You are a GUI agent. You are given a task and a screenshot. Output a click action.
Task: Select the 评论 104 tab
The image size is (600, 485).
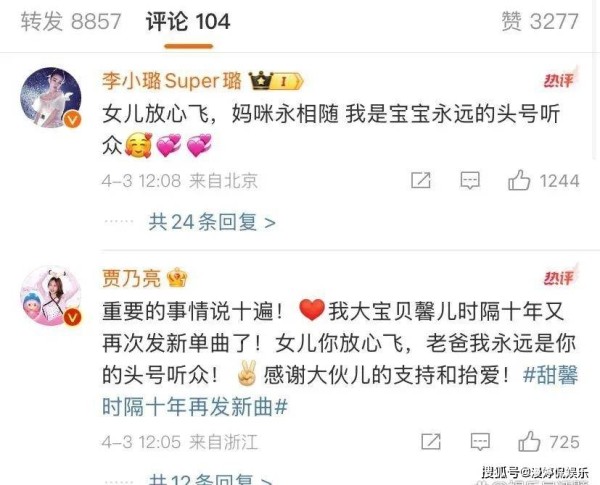[188, 21]
